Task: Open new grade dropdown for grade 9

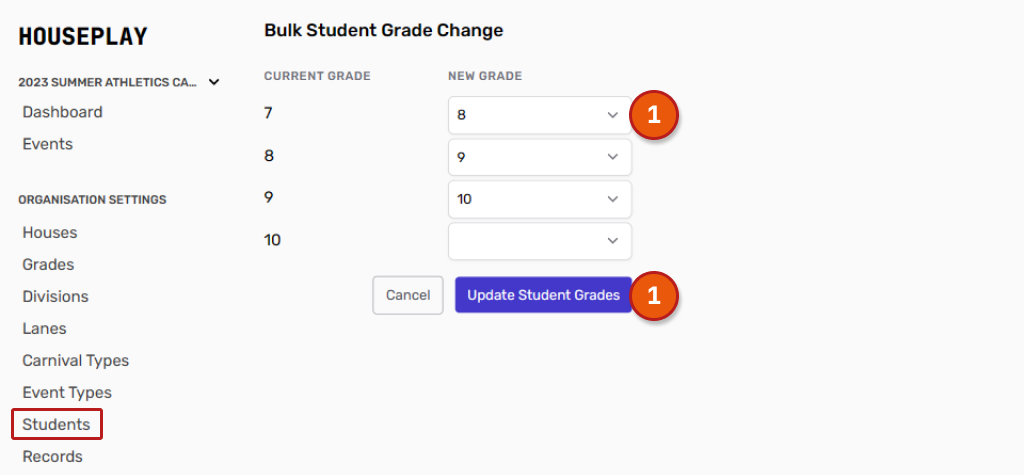Action: pos(540,199)
